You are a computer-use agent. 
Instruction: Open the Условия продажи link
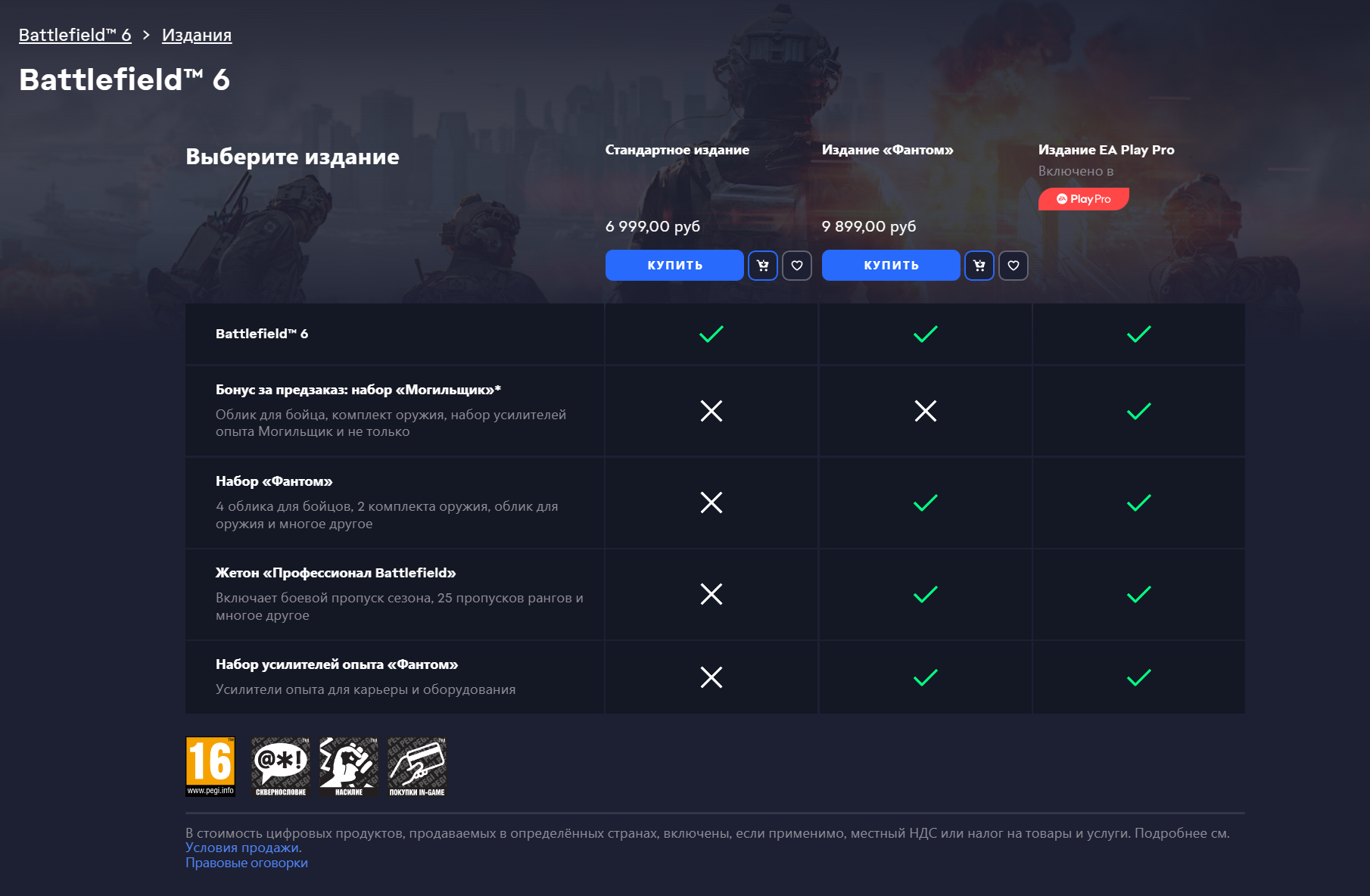coord(242,848)
